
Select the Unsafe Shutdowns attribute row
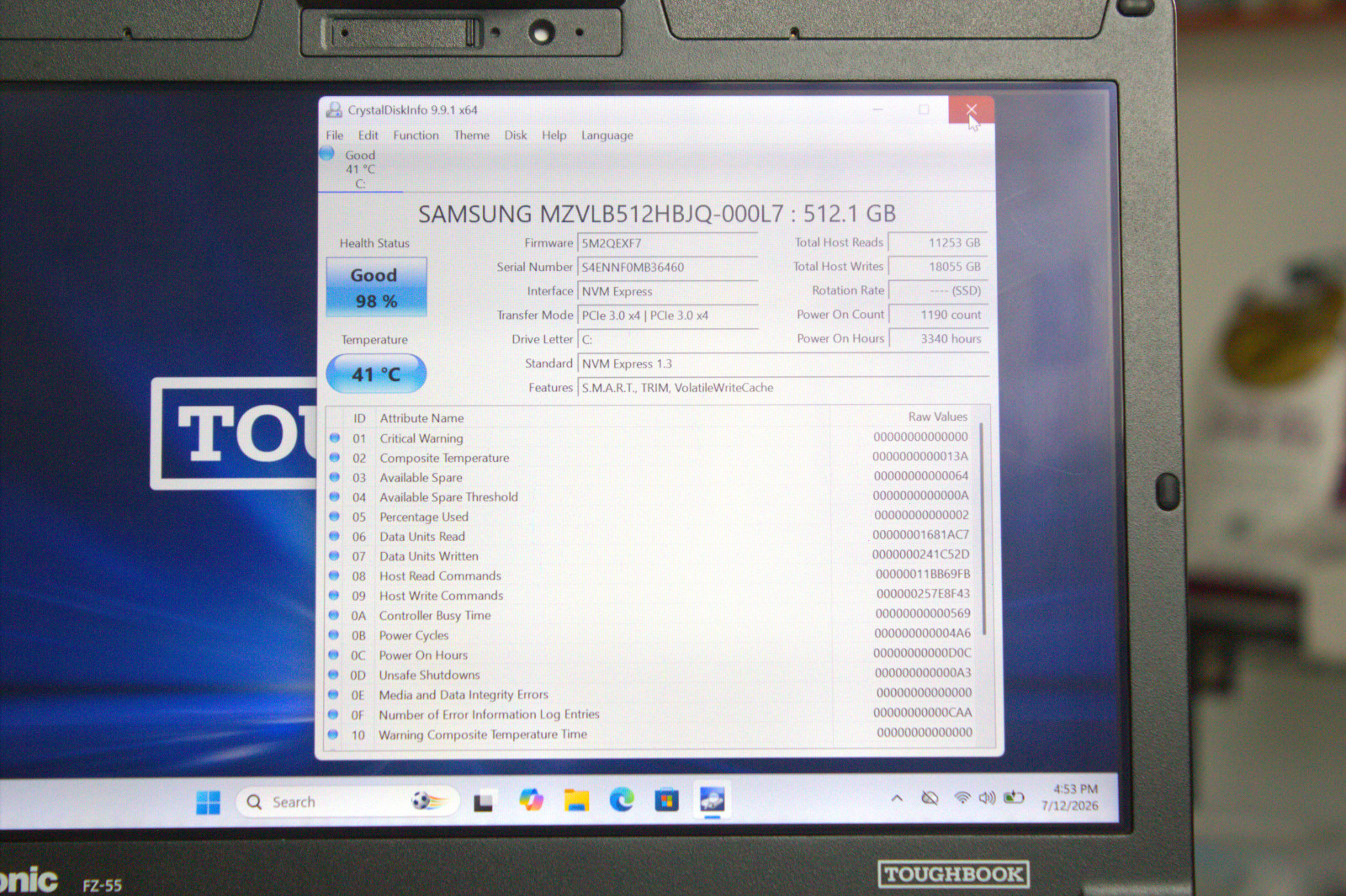(x=651, y=675)
